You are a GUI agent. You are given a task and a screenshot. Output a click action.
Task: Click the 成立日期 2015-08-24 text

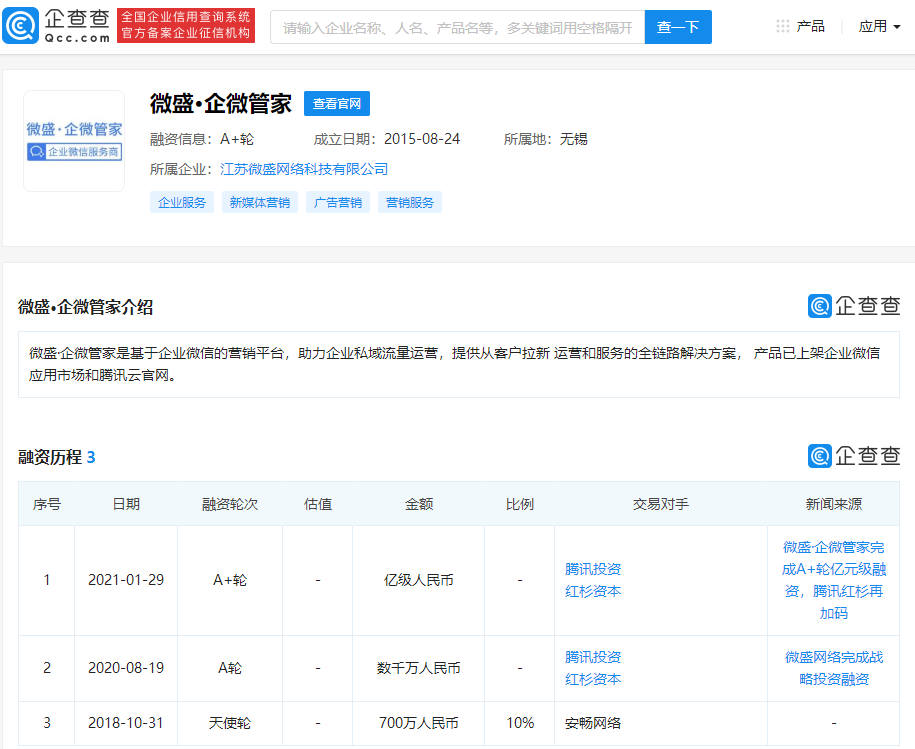pyautogui.click(x=387, y=139)
